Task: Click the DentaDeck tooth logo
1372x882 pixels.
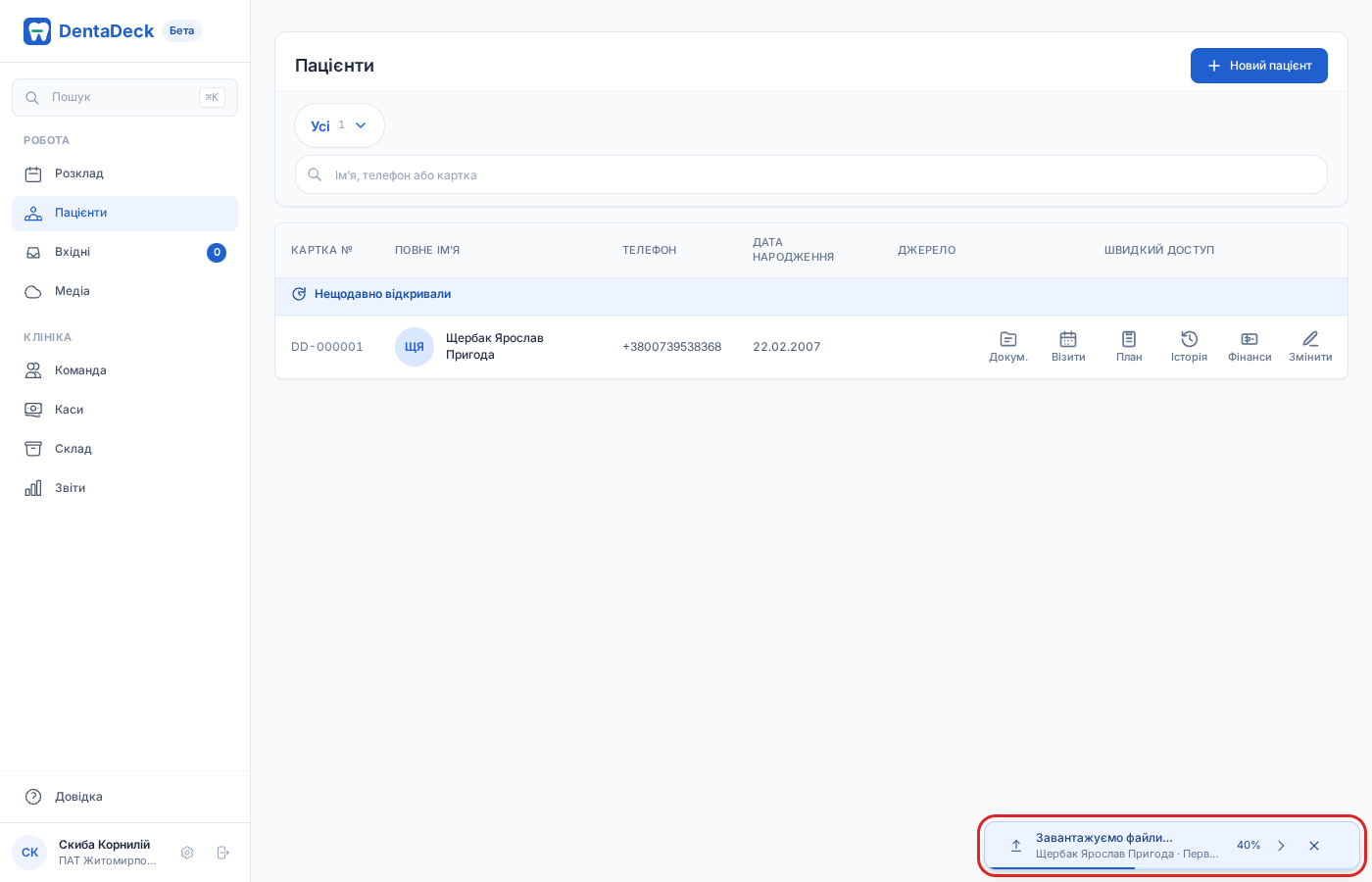Action: click(x=37, y=31)
